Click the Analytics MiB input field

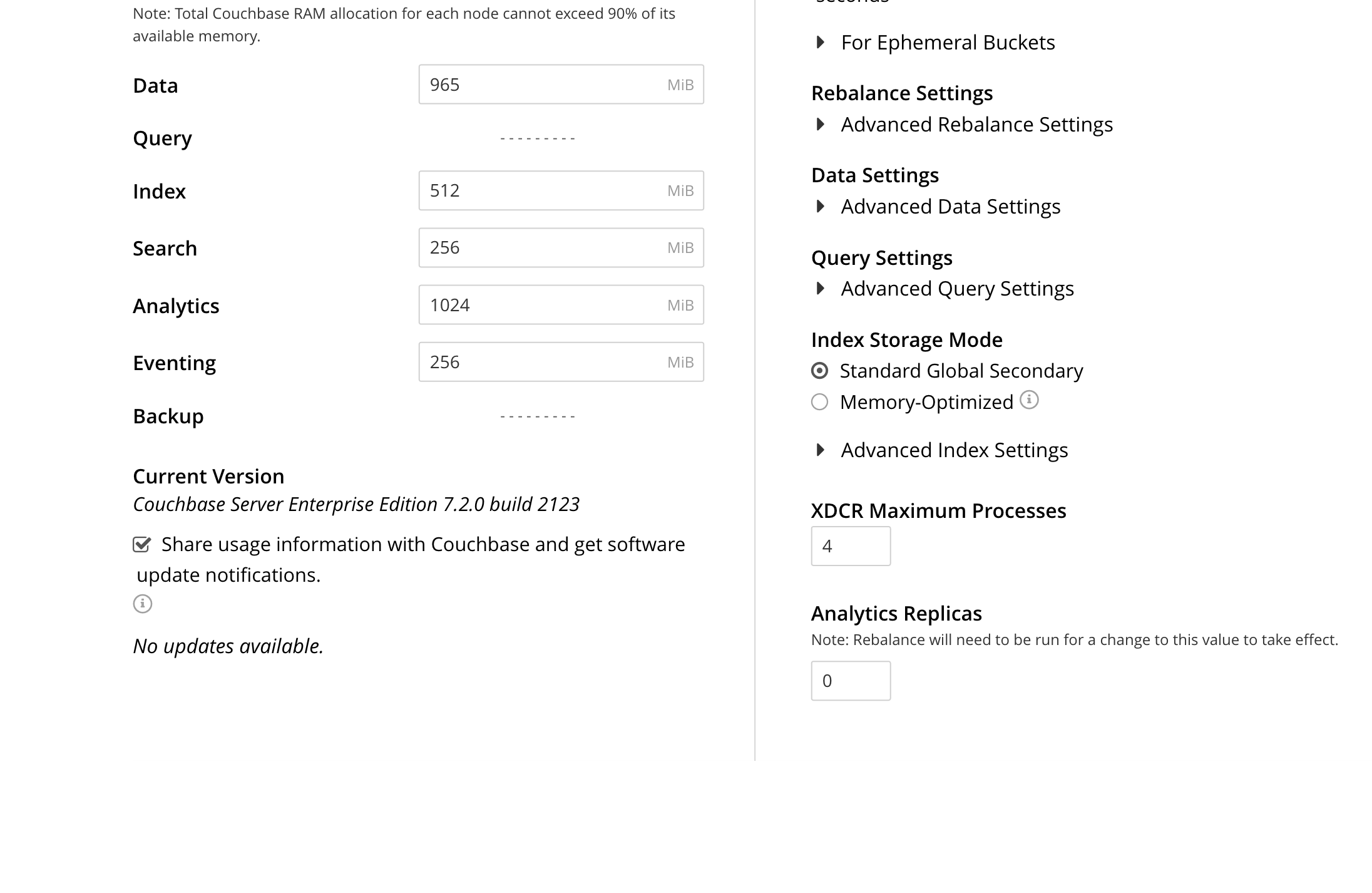pos(561,304)
